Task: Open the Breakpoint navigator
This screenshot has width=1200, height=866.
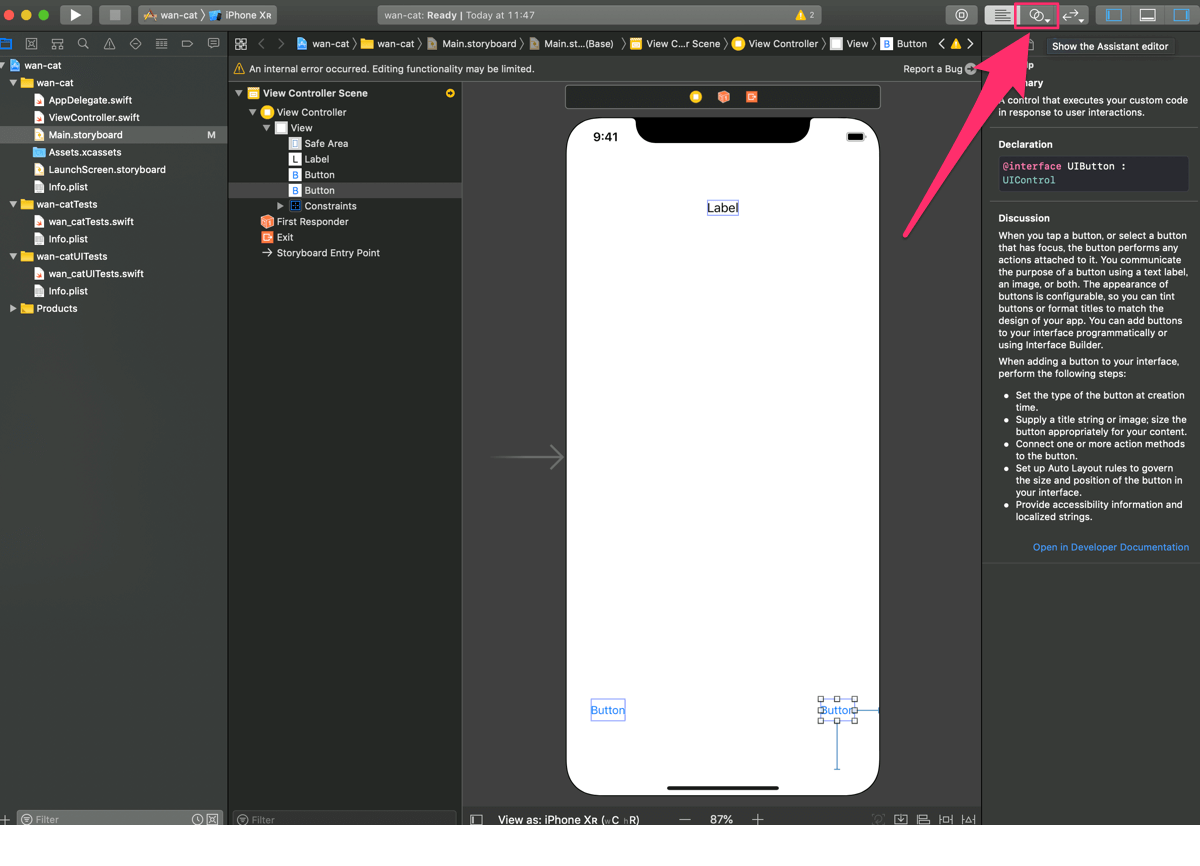Action: [x=187, y=44]
